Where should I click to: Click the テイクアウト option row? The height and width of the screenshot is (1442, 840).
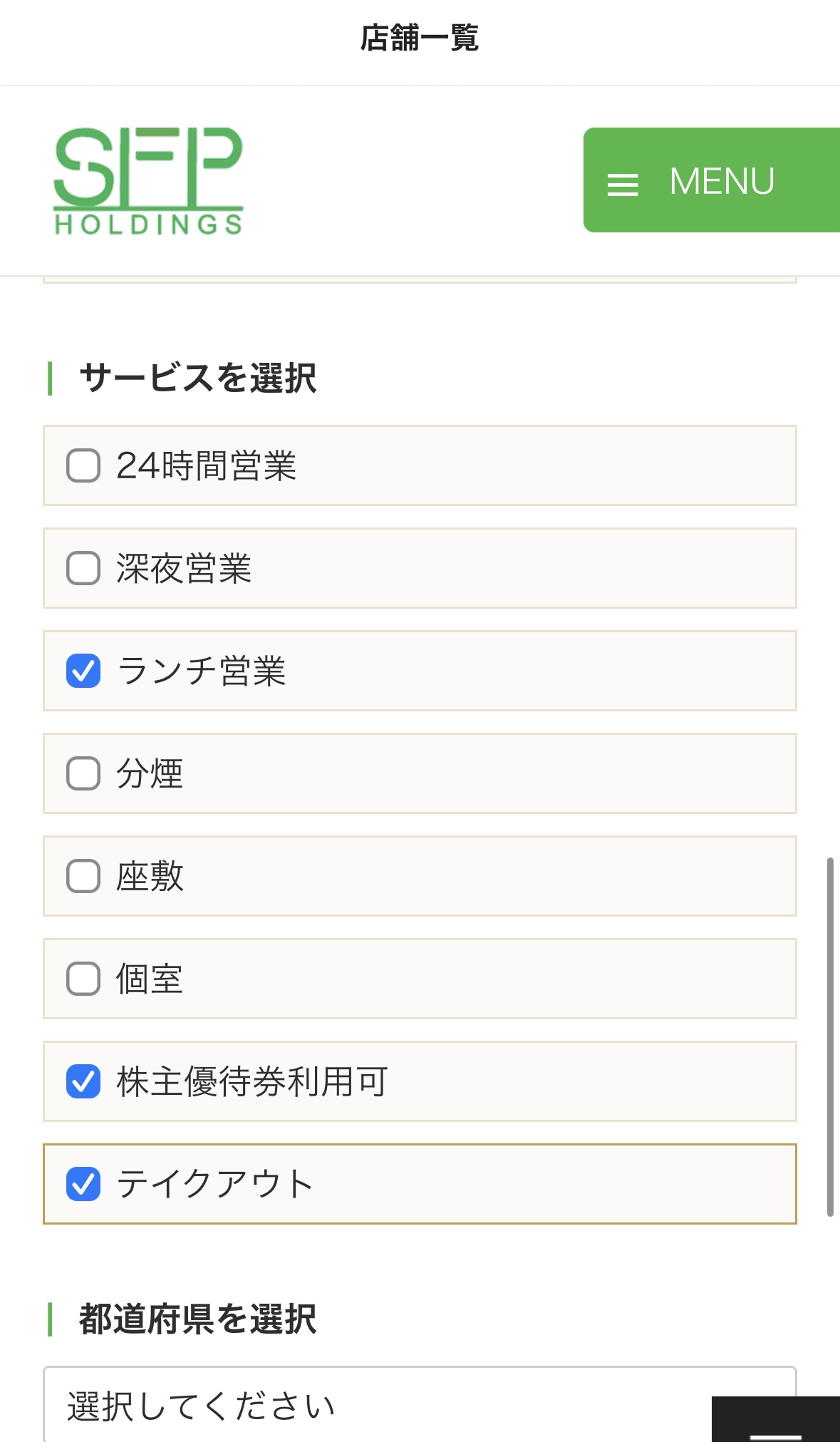pos(499,1184)
